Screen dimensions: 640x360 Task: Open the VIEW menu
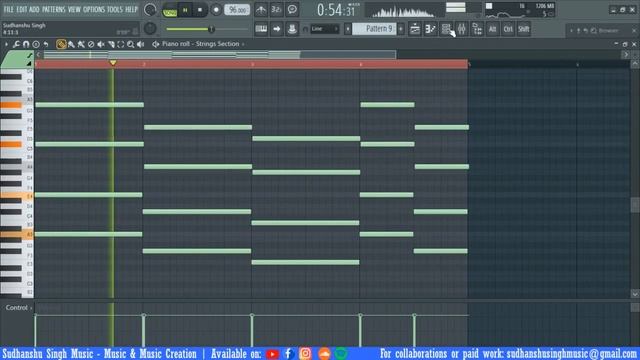74,9
